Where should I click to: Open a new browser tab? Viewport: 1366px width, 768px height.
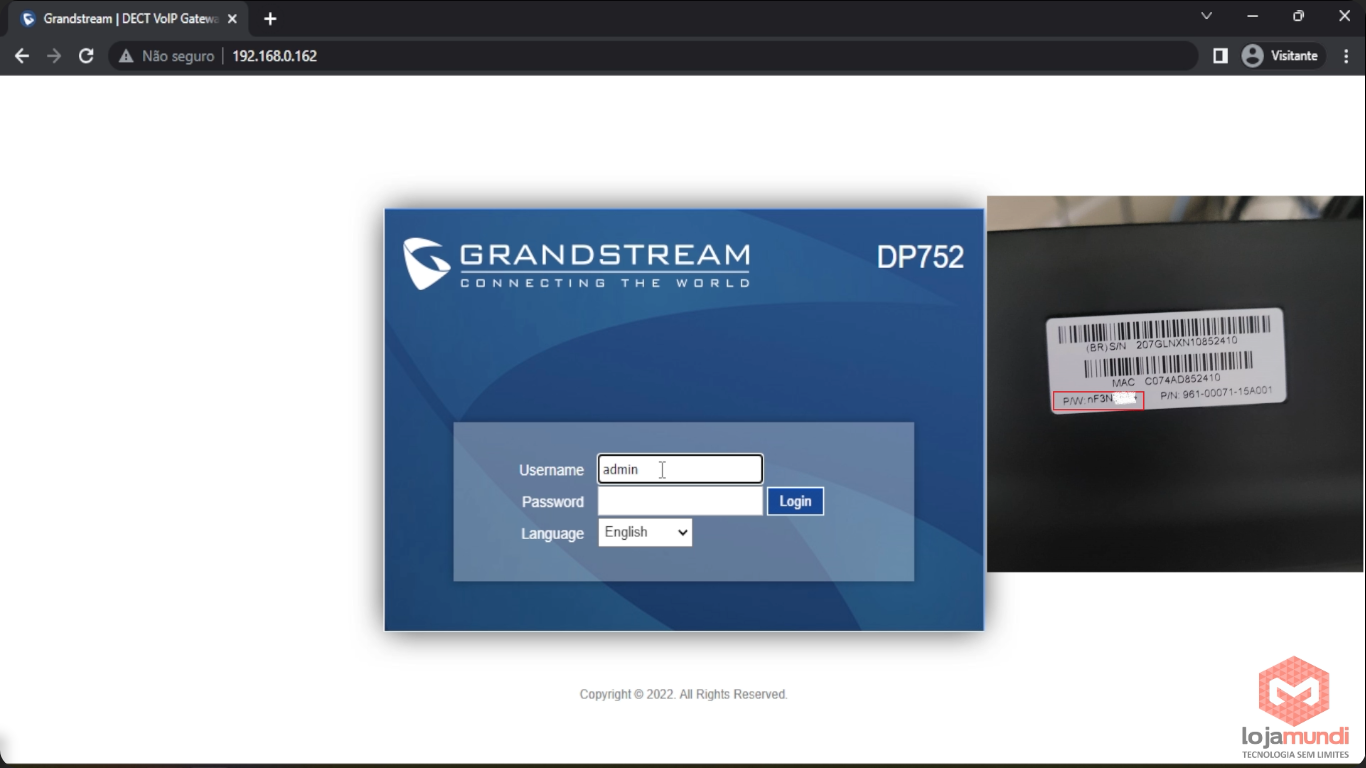click(x=270, y=19)
